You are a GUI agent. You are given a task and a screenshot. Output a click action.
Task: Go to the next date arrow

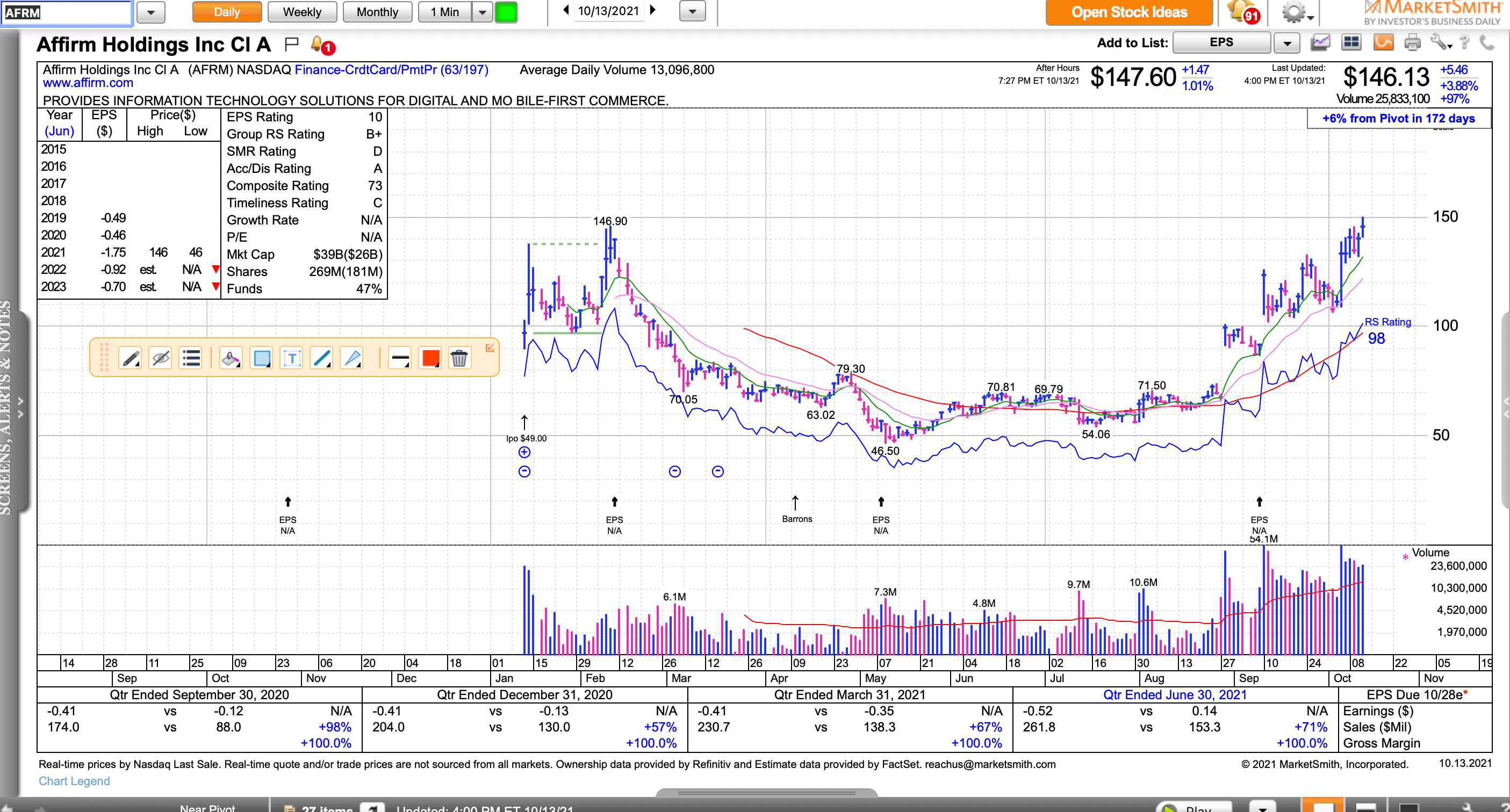pos(652,10)
